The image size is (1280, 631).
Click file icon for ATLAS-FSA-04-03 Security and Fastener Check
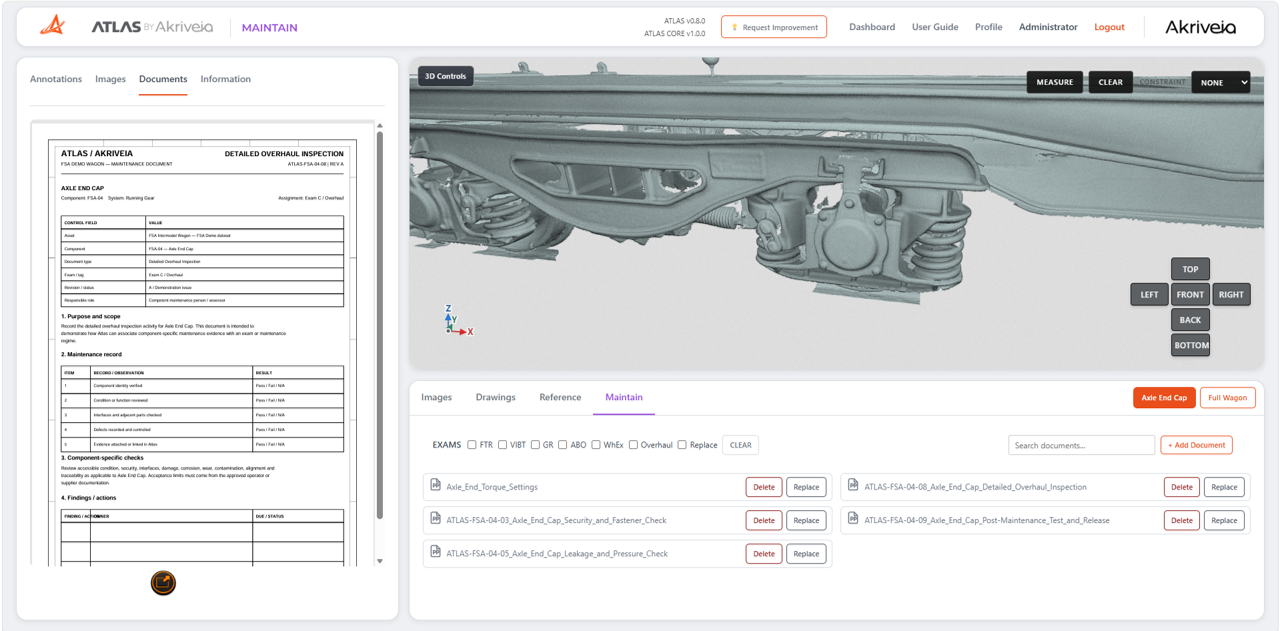[435, 519]
